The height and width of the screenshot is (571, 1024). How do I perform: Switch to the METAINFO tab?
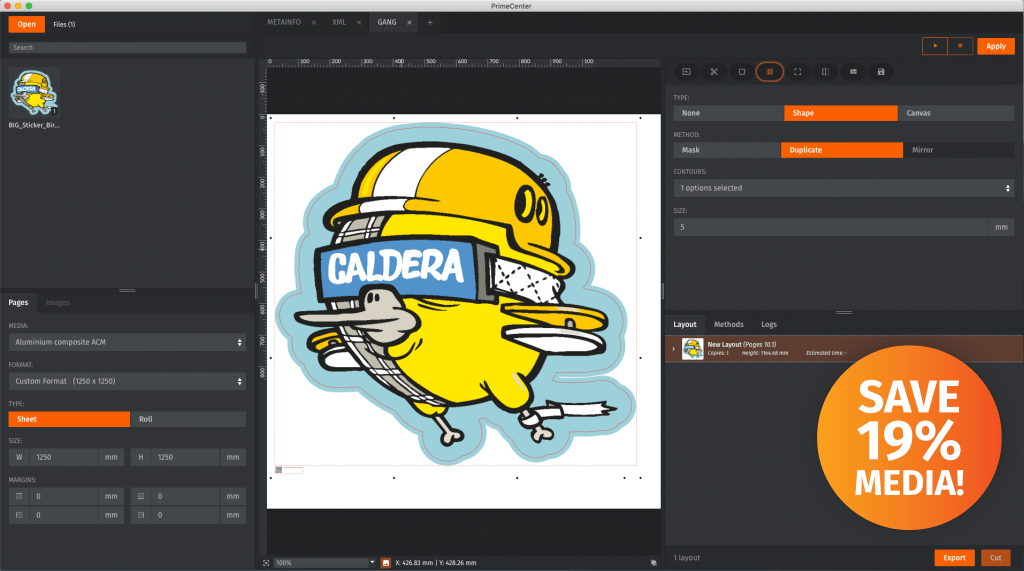click(x=286, y=22)
